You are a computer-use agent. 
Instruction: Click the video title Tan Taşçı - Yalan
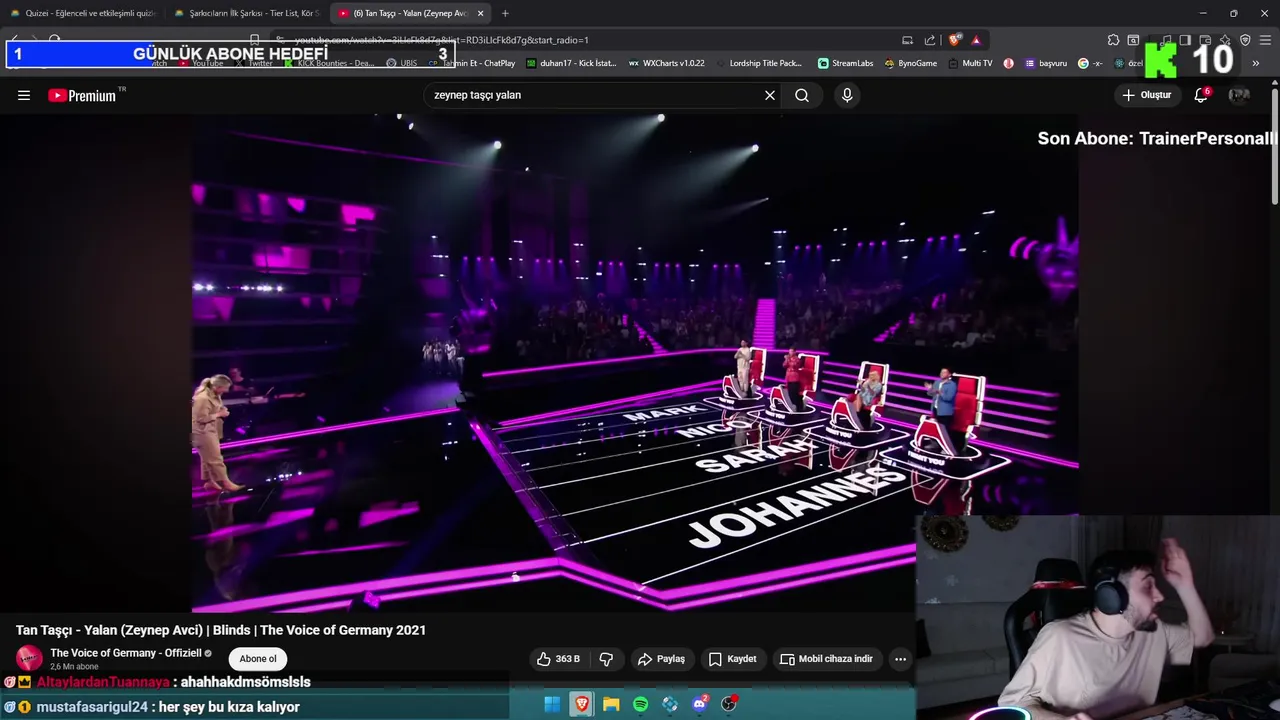[x=221, y=630]
